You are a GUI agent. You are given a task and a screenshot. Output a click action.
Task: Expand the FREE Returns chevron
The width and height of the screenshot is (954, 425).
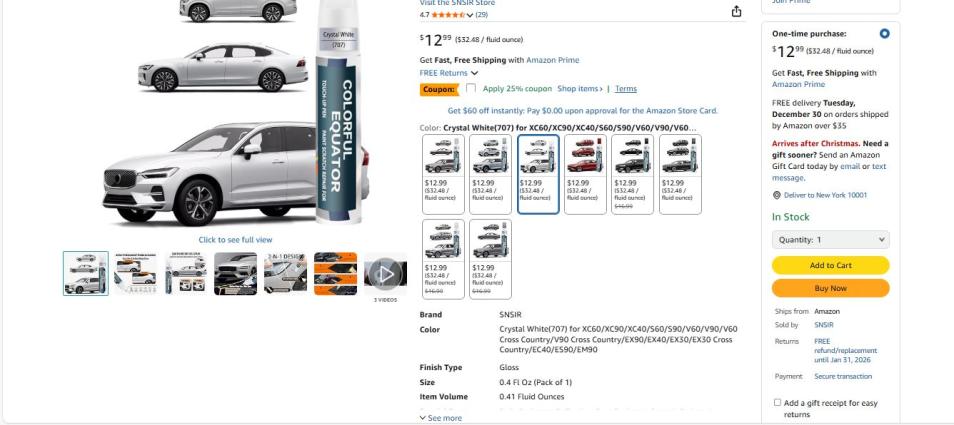pos(475,73)
